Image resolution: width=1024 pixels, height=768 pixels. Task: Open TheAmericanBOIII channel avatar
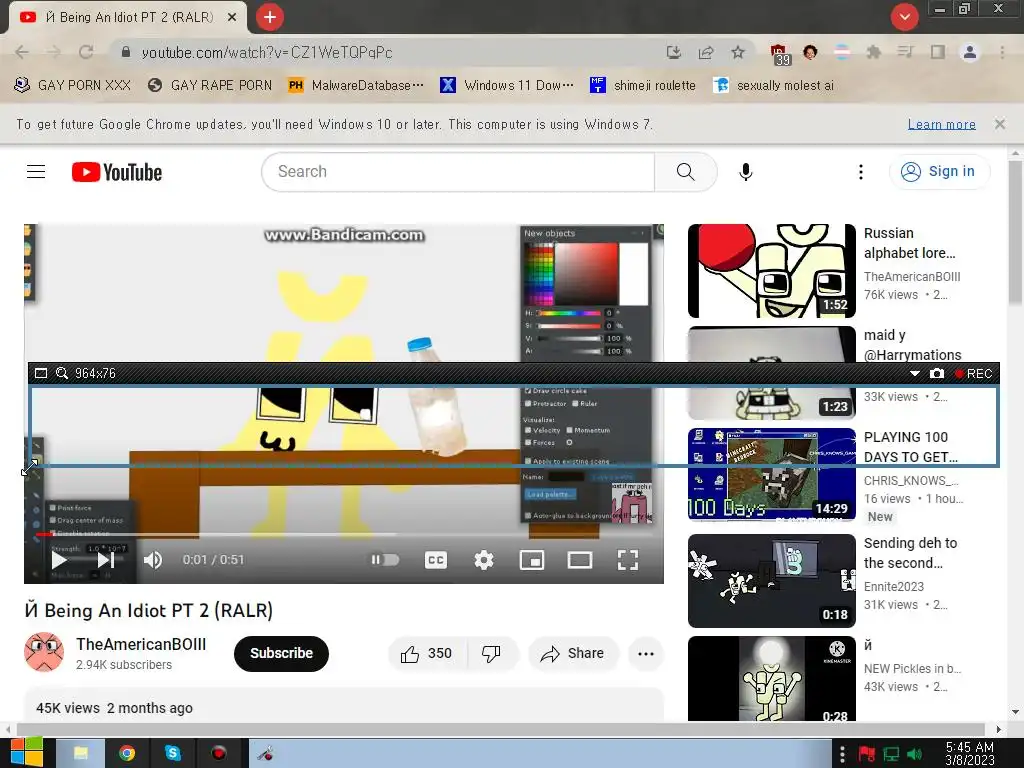tap(44, 652)
